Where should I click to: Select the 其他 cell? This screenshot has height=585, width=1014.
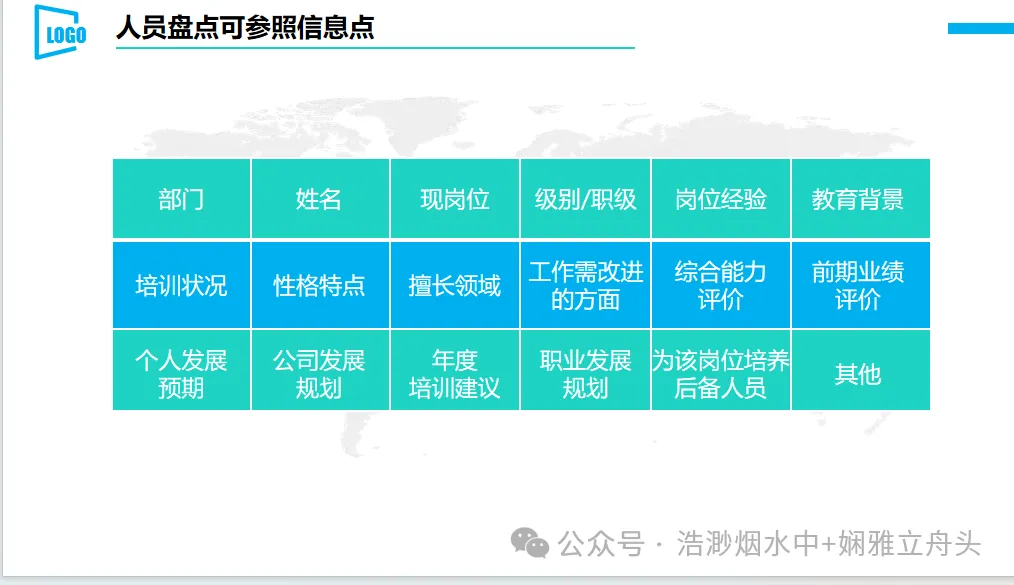pos(861,370)
